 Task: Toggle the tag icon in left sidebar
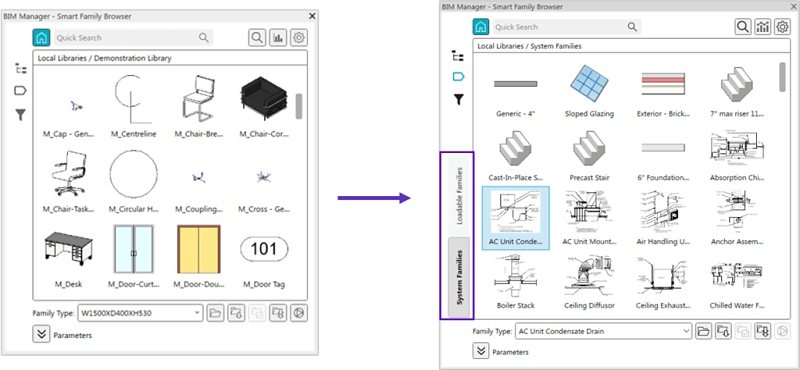coord(20,91)
